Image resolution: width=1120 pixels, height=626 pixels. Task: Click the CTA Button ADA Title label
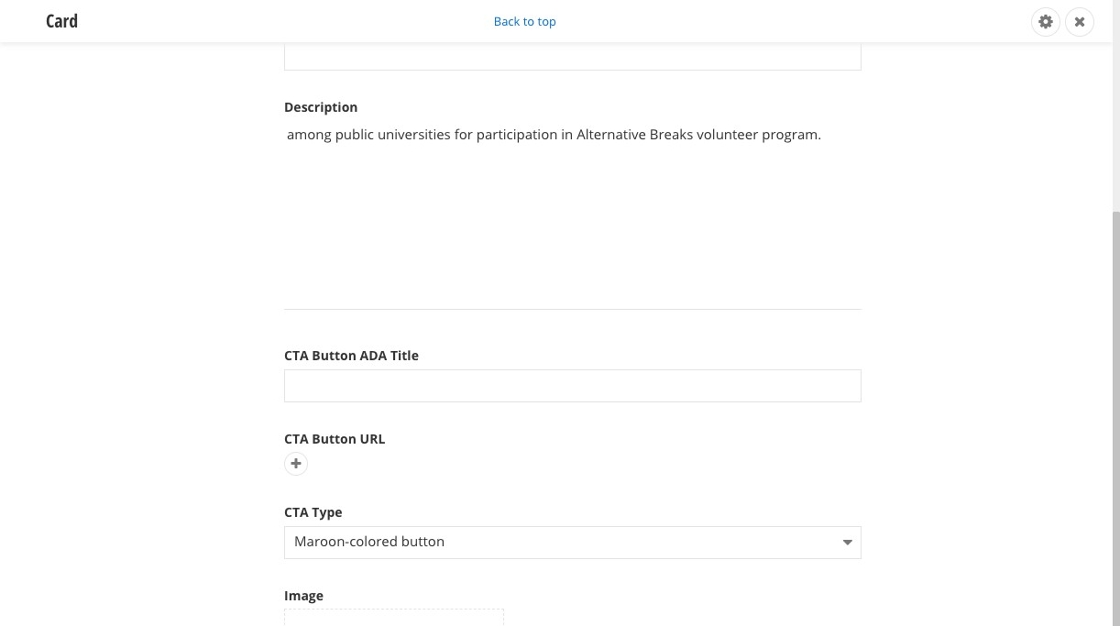click(351, 355)
